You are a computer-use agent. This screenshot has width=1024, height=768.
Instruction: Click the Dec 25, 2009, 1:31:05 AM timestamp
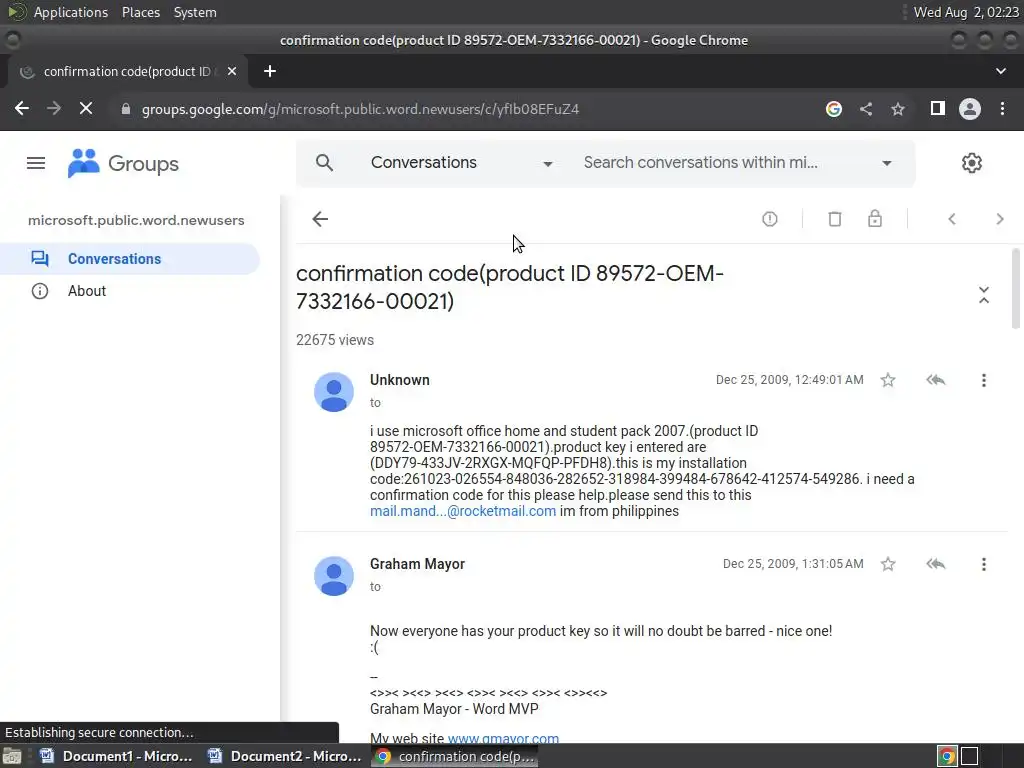coord(793,564)
